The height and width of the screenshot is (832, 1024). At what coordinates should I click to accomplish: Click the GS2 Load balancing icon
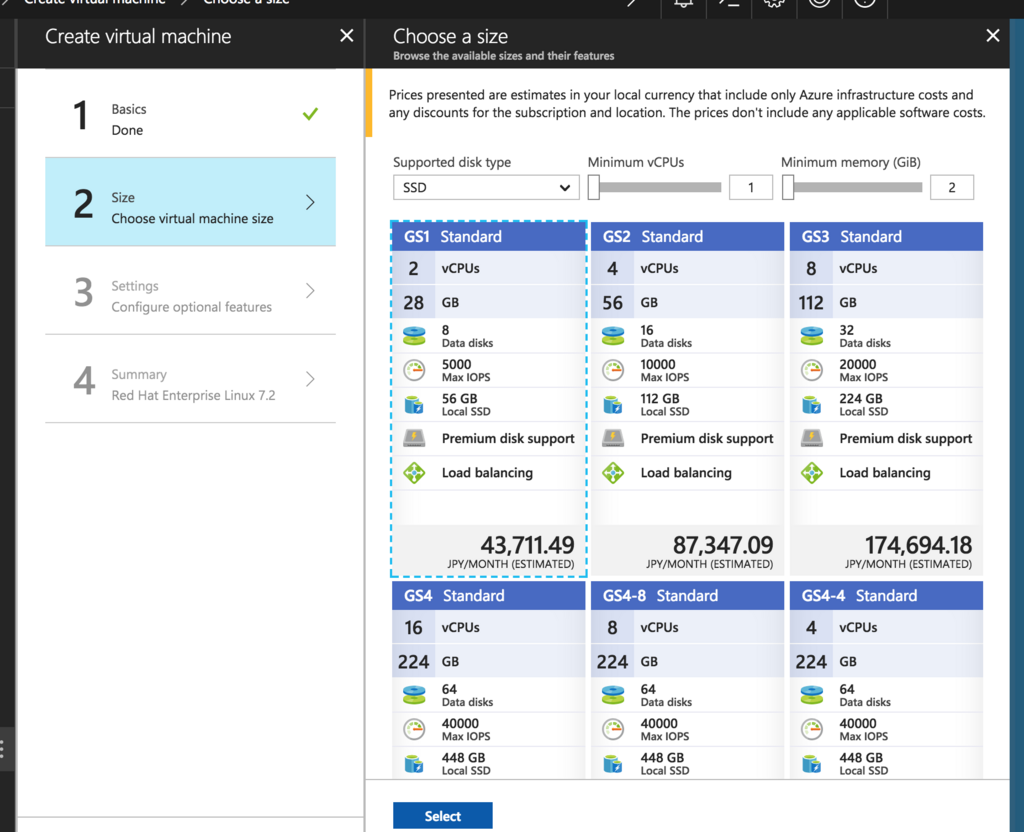(613, 472)
